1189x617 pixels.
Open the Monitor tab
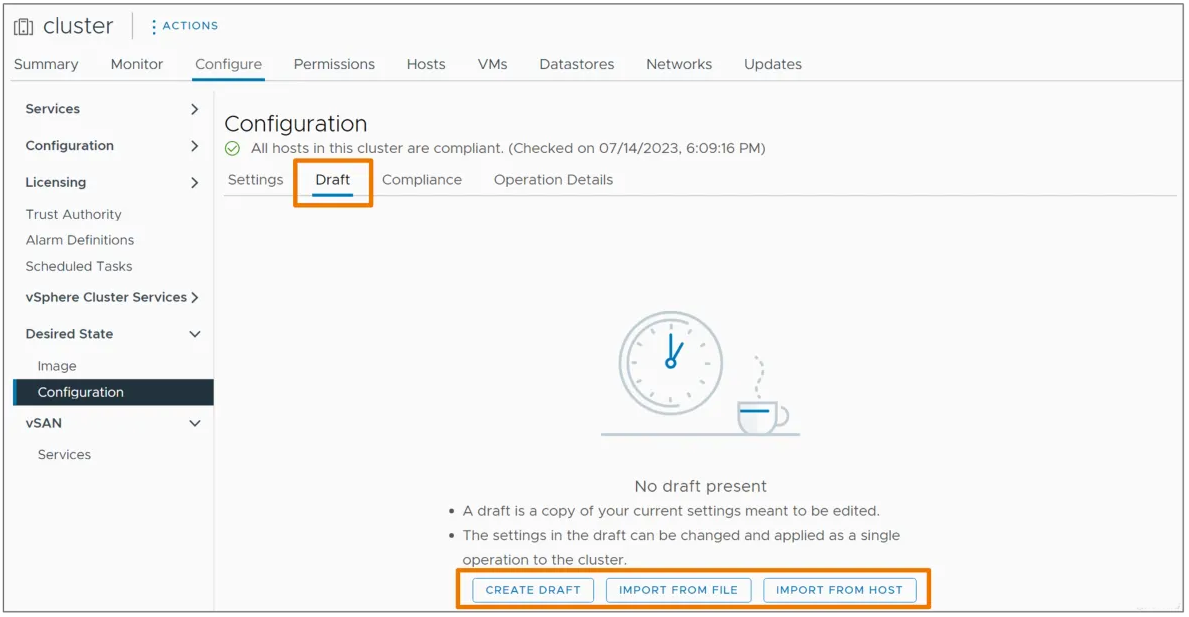click(x=136, y=64)
